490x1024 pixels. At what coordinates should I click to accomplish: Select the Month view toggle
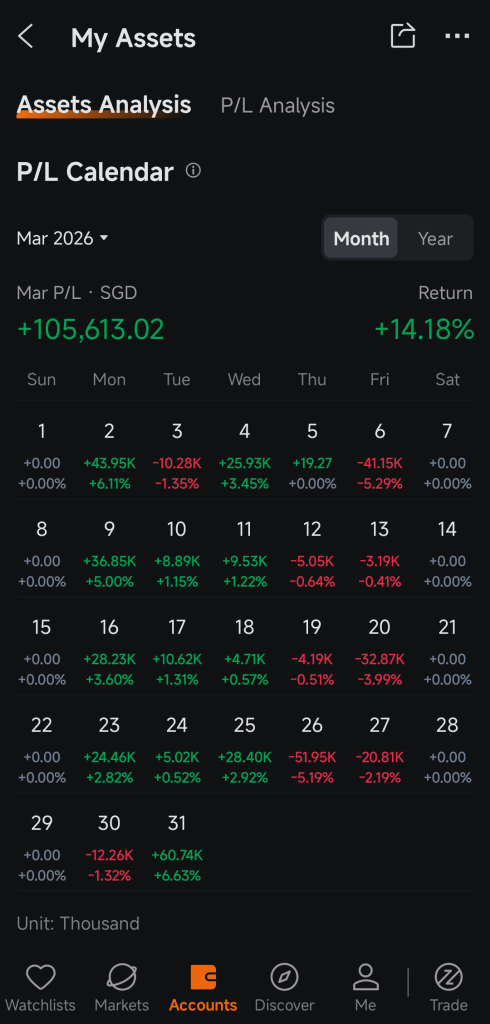click(x=361, y=238)
